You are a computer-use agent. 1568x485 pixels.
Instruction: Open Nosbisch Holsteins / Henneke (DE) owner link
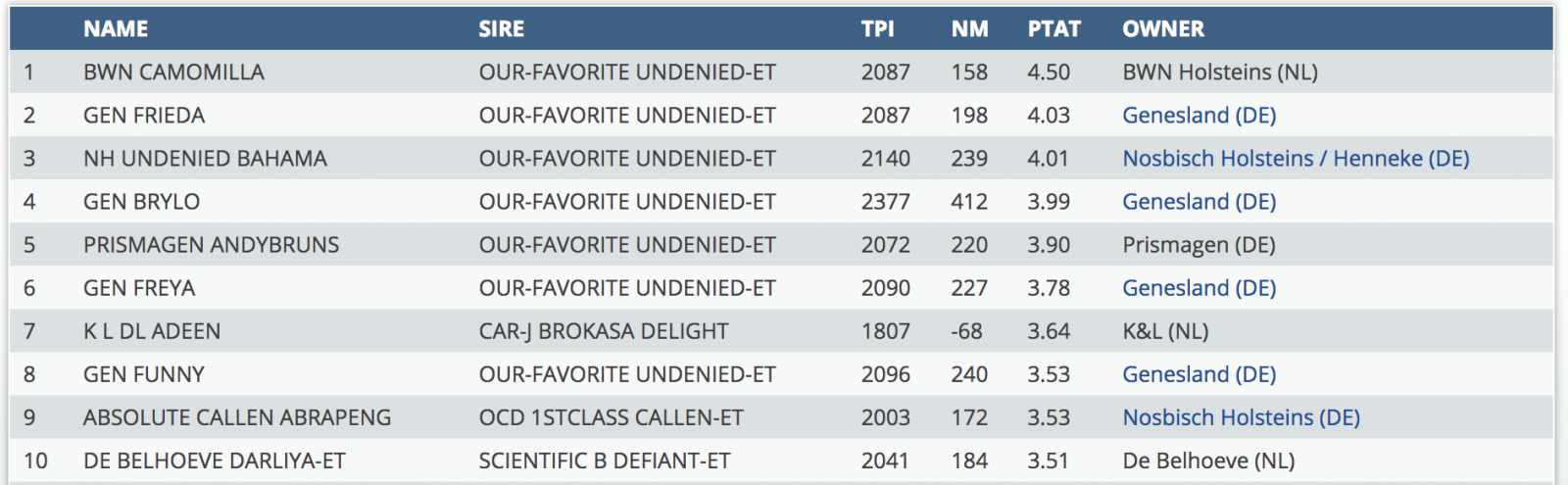point(1296,159)
